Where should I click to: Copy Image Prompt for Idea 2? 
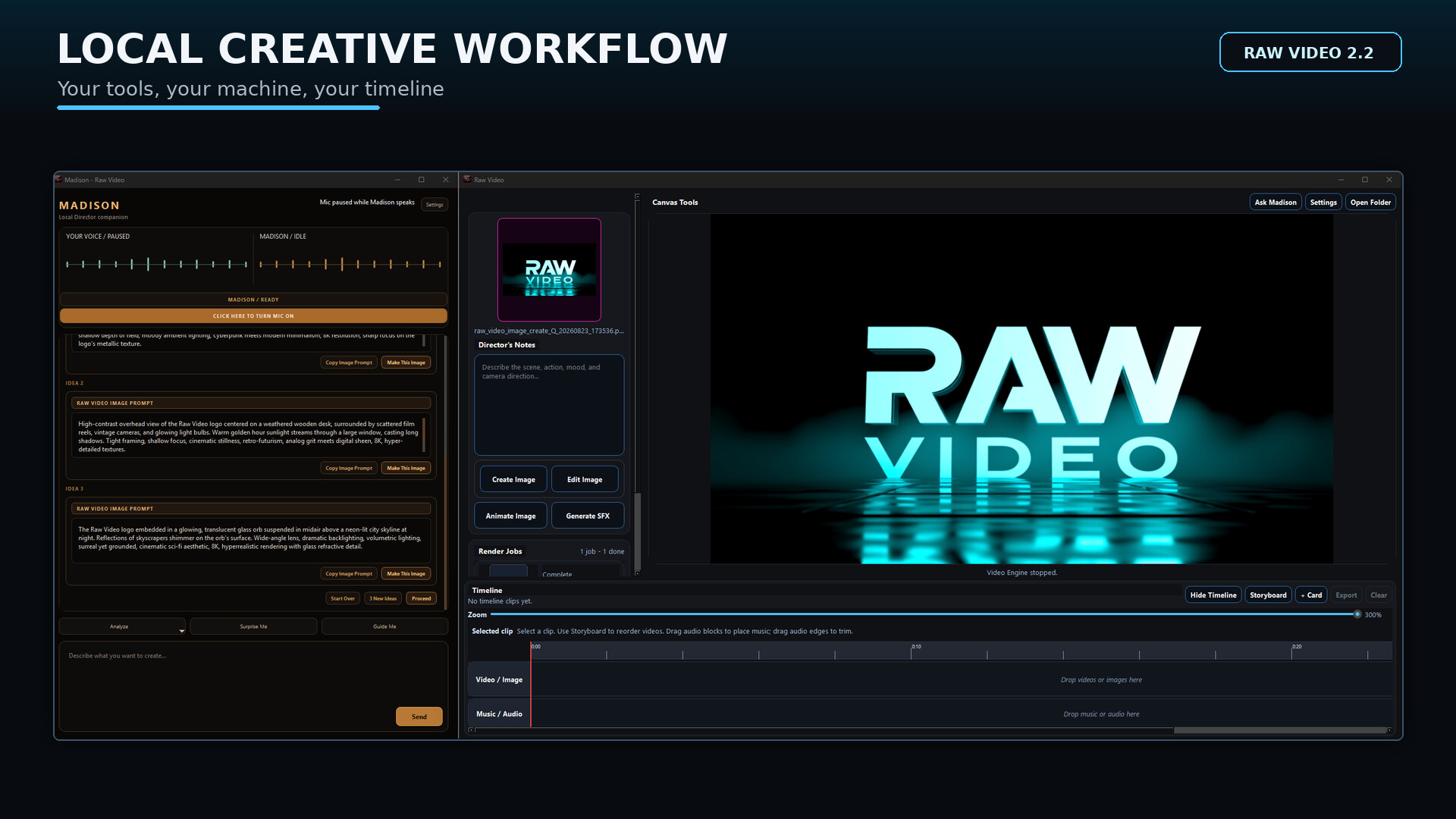(x=349, y=468)
